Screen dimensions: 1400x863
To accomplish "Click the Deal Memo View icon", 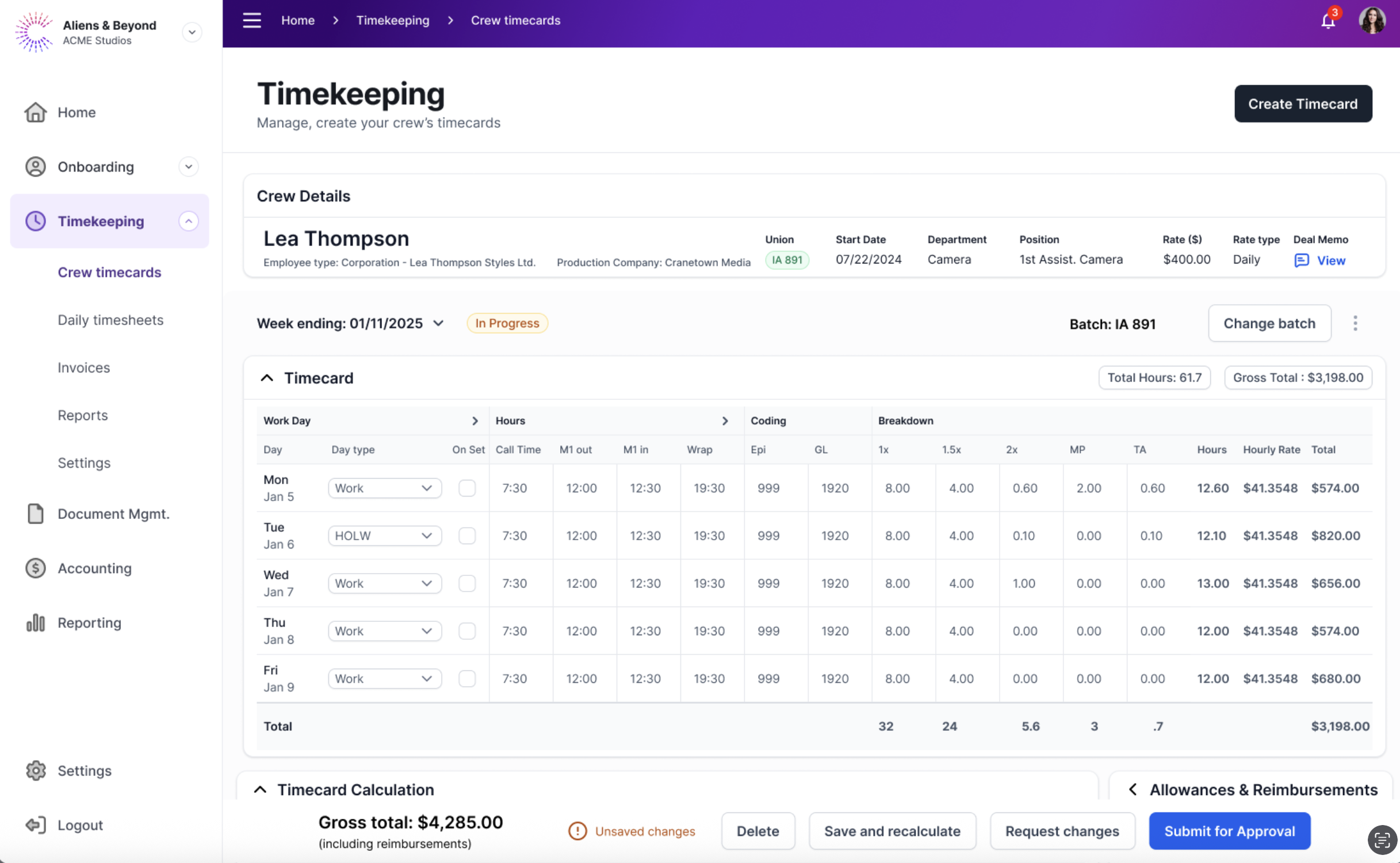I will 1301,261.
